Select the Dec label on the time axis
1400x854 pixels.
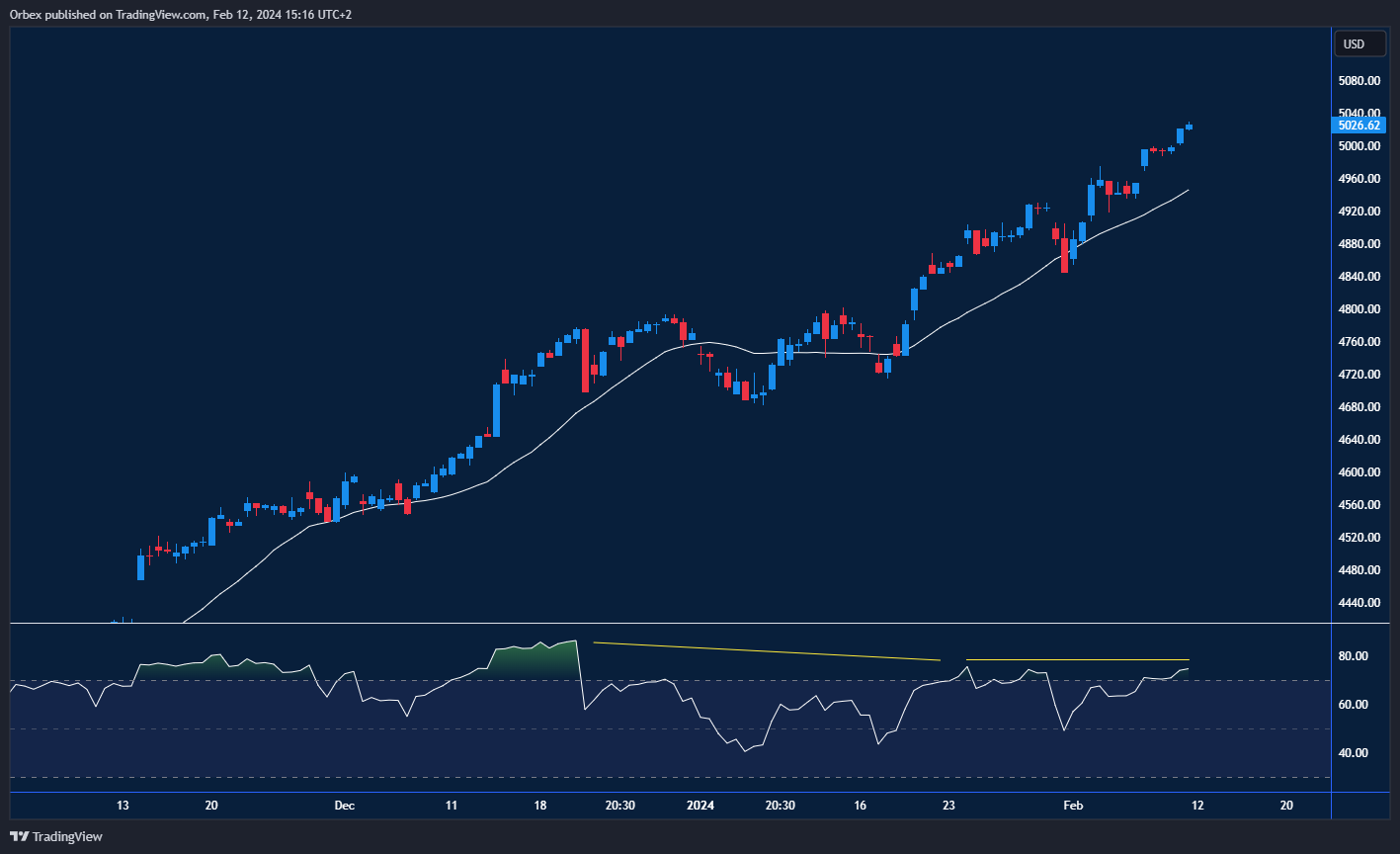point(344,806)
